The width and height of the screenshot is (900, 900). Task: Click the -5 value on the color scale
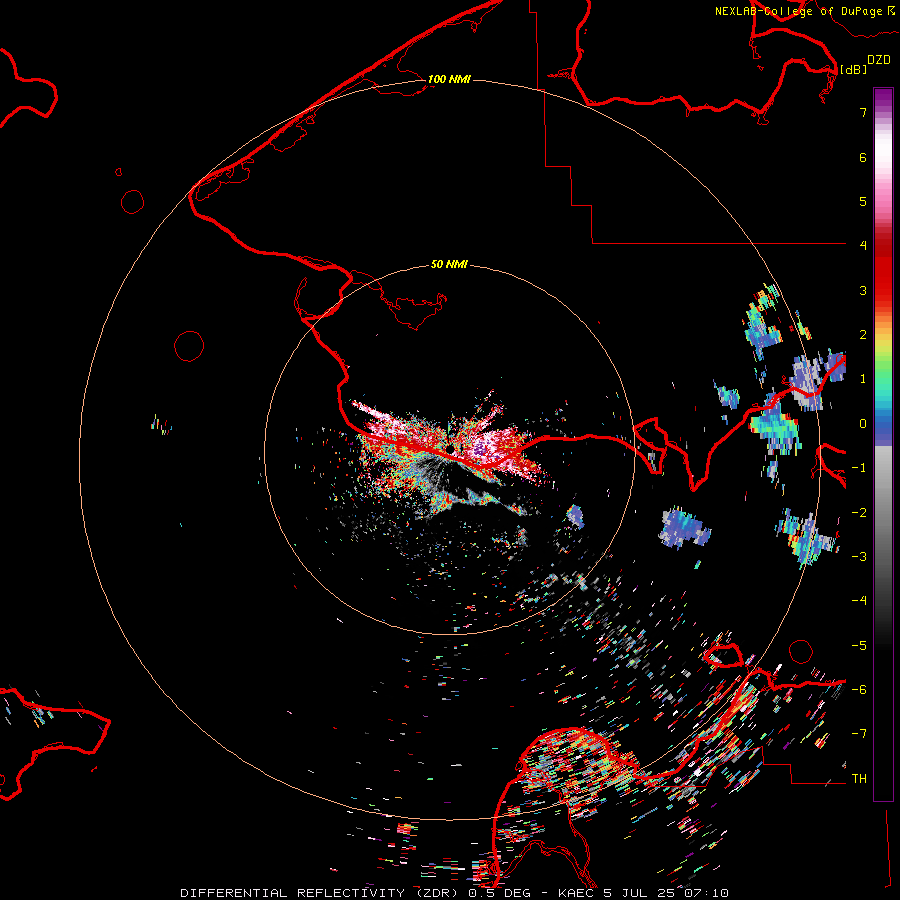click(x=859, y=646)
